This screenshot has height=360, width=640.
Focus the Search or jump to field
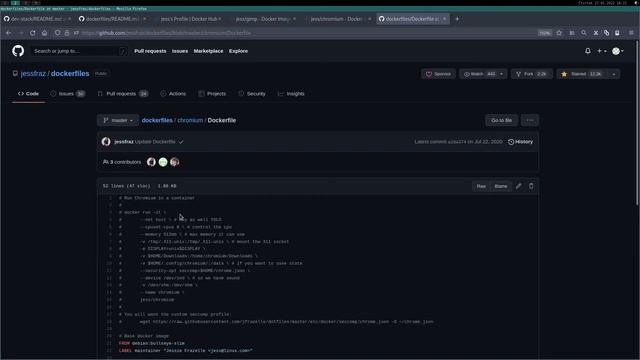pos(79,51)
